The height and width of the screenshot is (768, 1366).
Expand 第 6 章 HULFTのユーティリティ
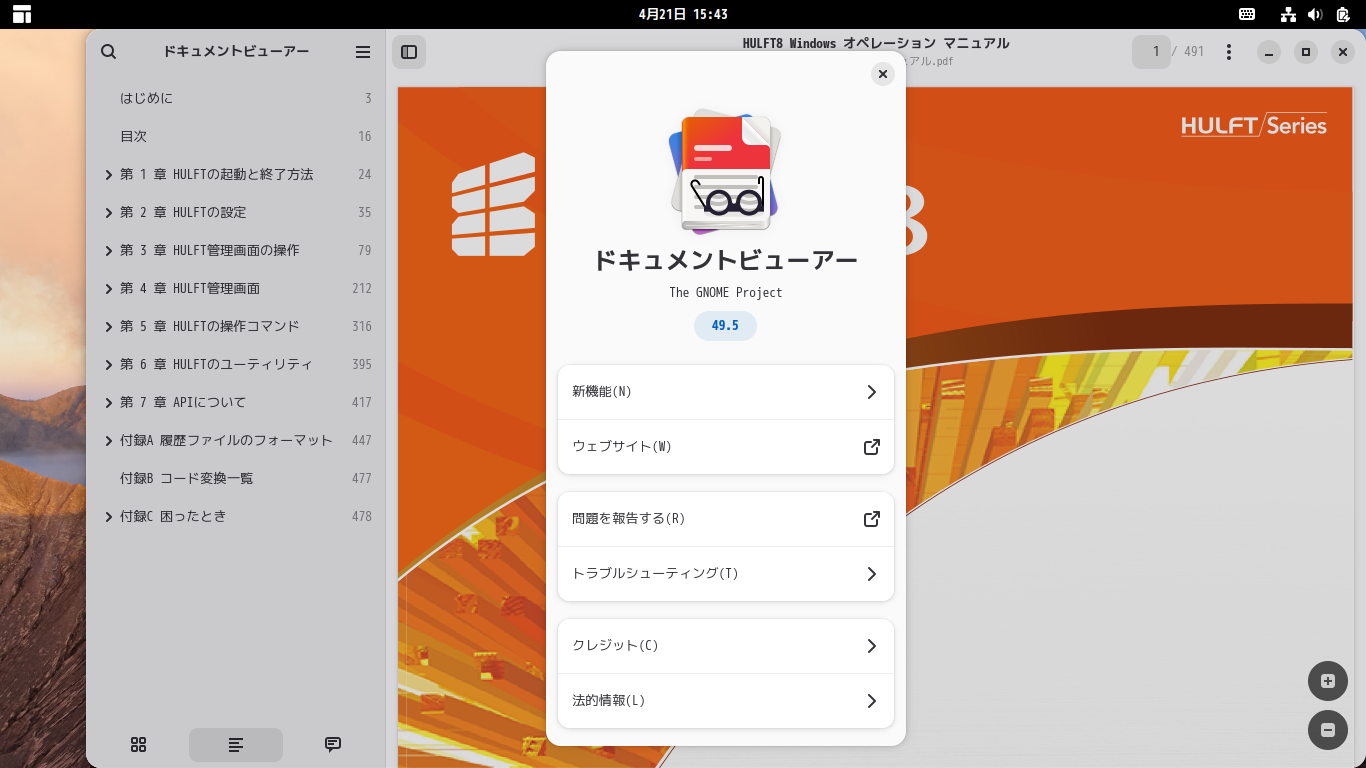coord(108,365)
